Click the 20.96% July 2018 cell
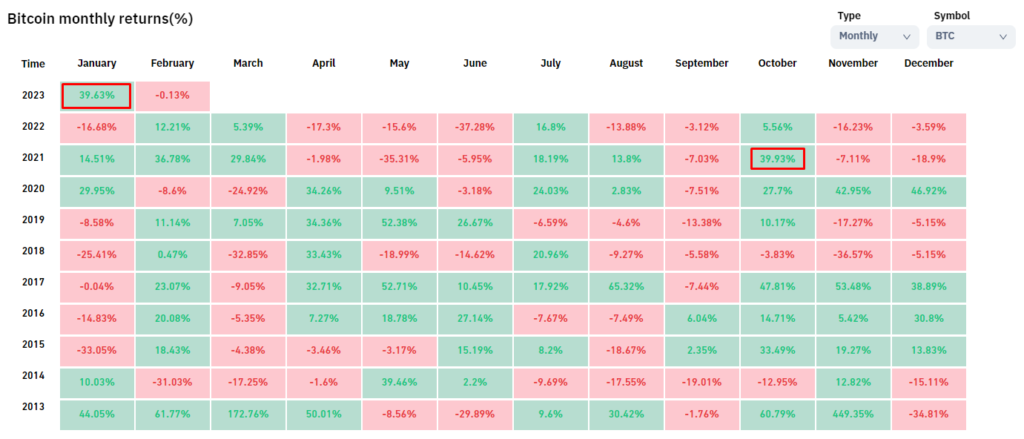This screenshot has height=439, width=1024. point(550,255)
